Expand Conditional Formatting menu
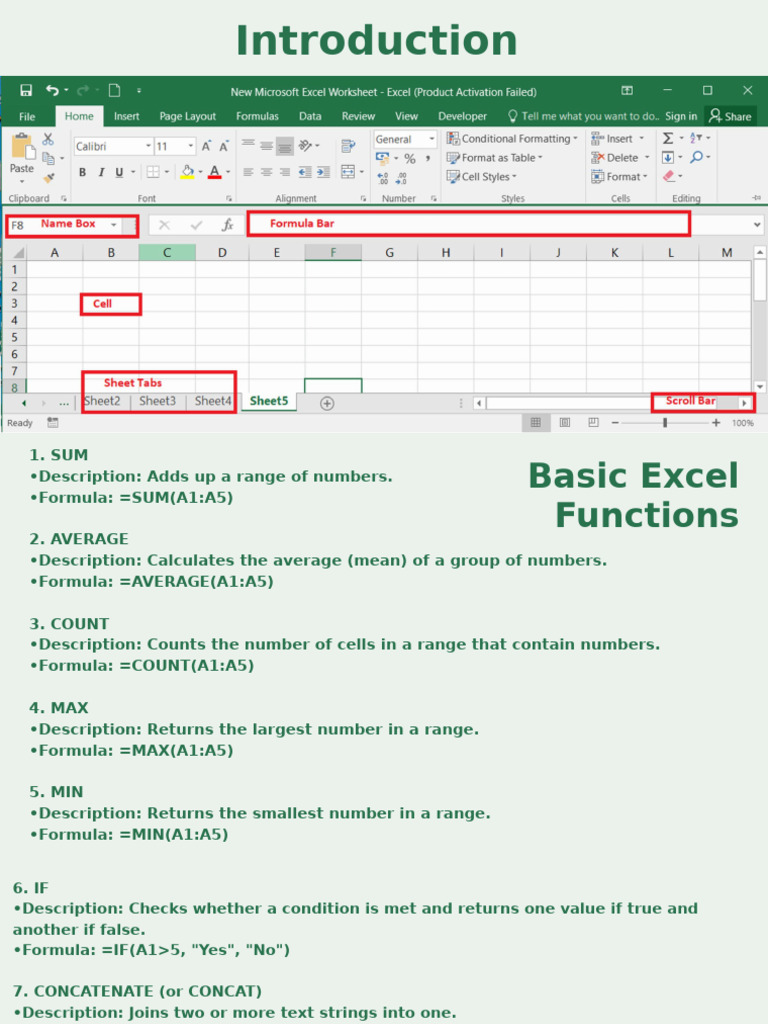The width and height of the screenshot is (768, 1024). click(512, 138)
